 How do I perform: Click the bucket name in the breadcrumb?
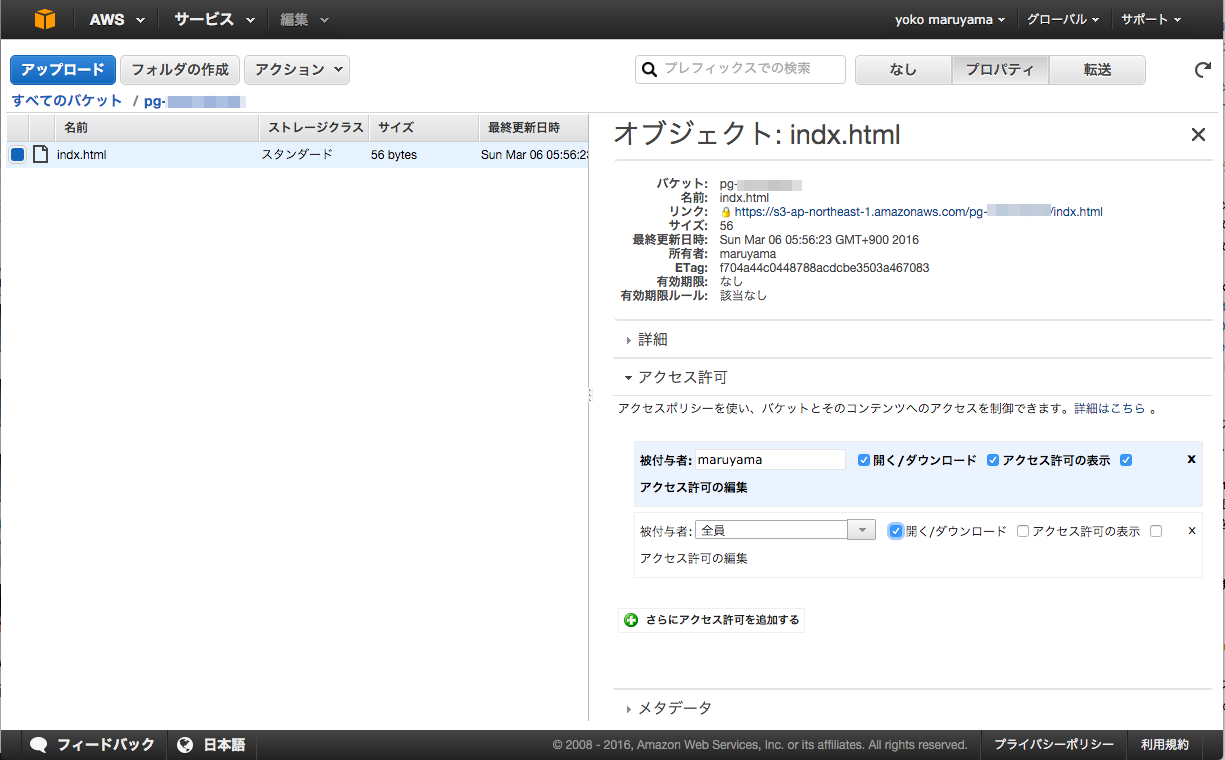[195, 101]
